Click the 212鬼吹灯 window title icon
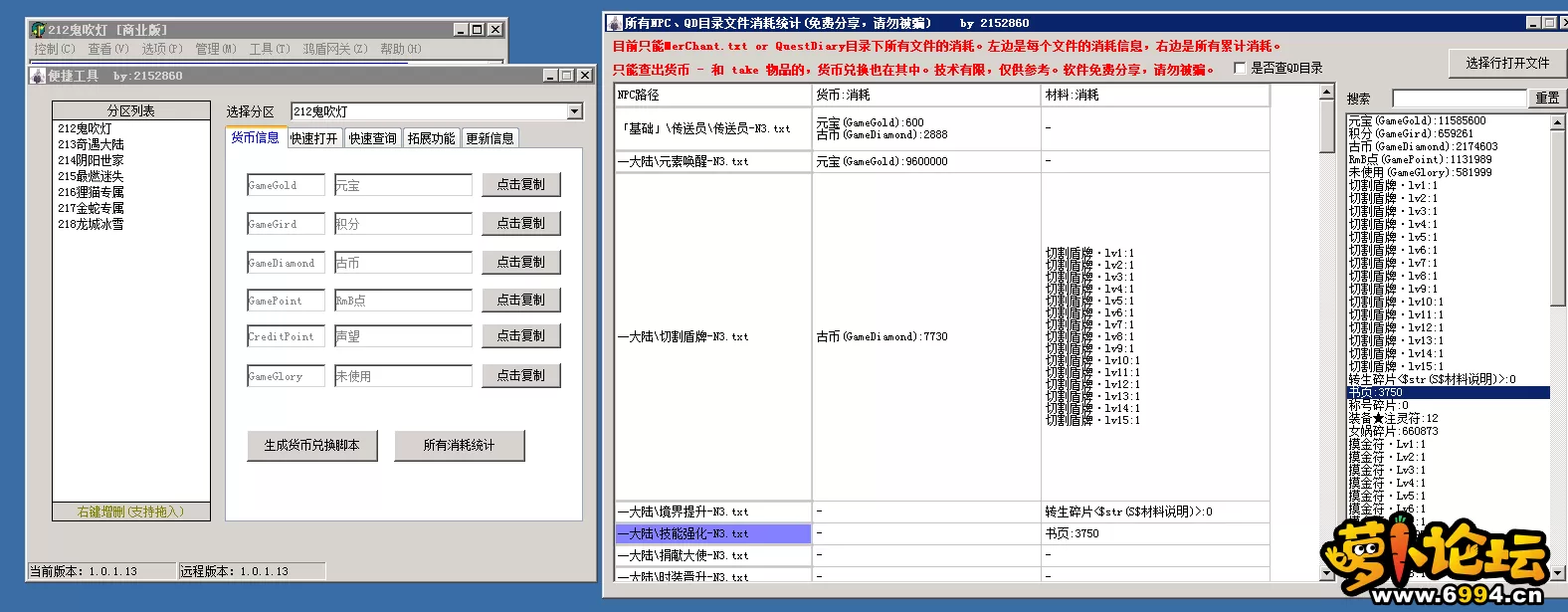Viewport: 1568px width, 612px height. tap(38, 30)
